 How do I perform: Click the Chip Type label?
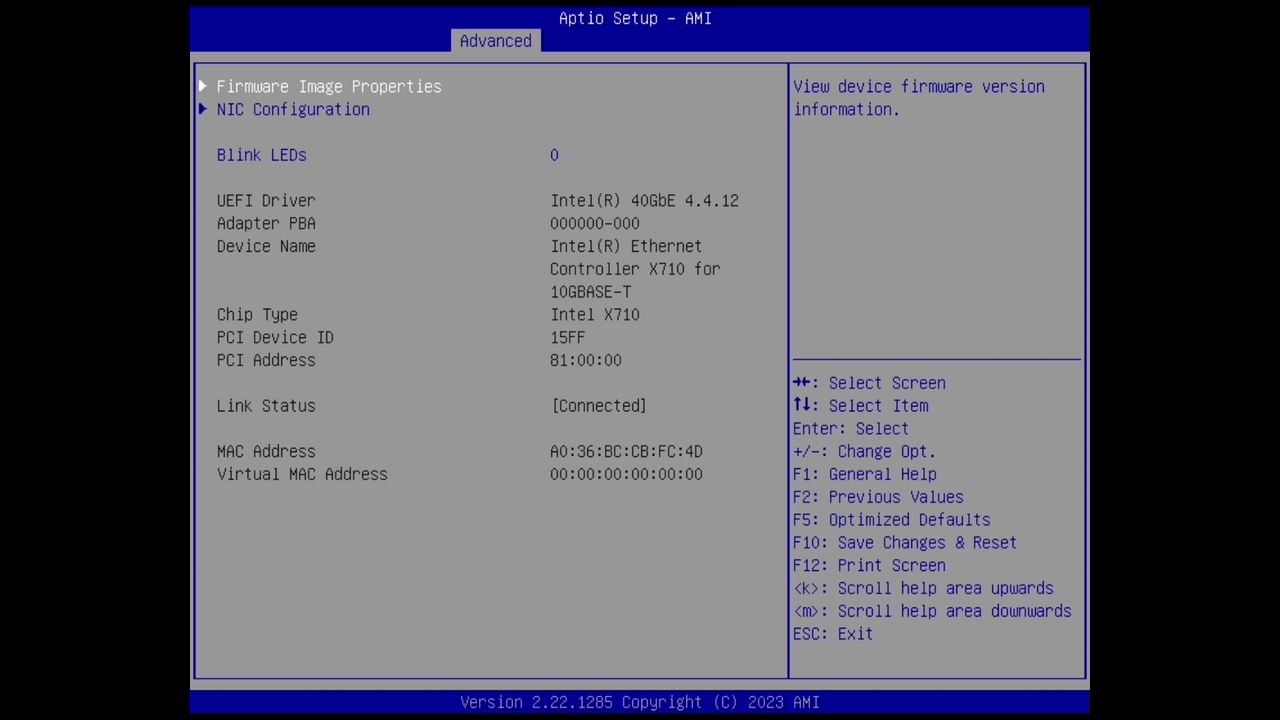point(257,315)
